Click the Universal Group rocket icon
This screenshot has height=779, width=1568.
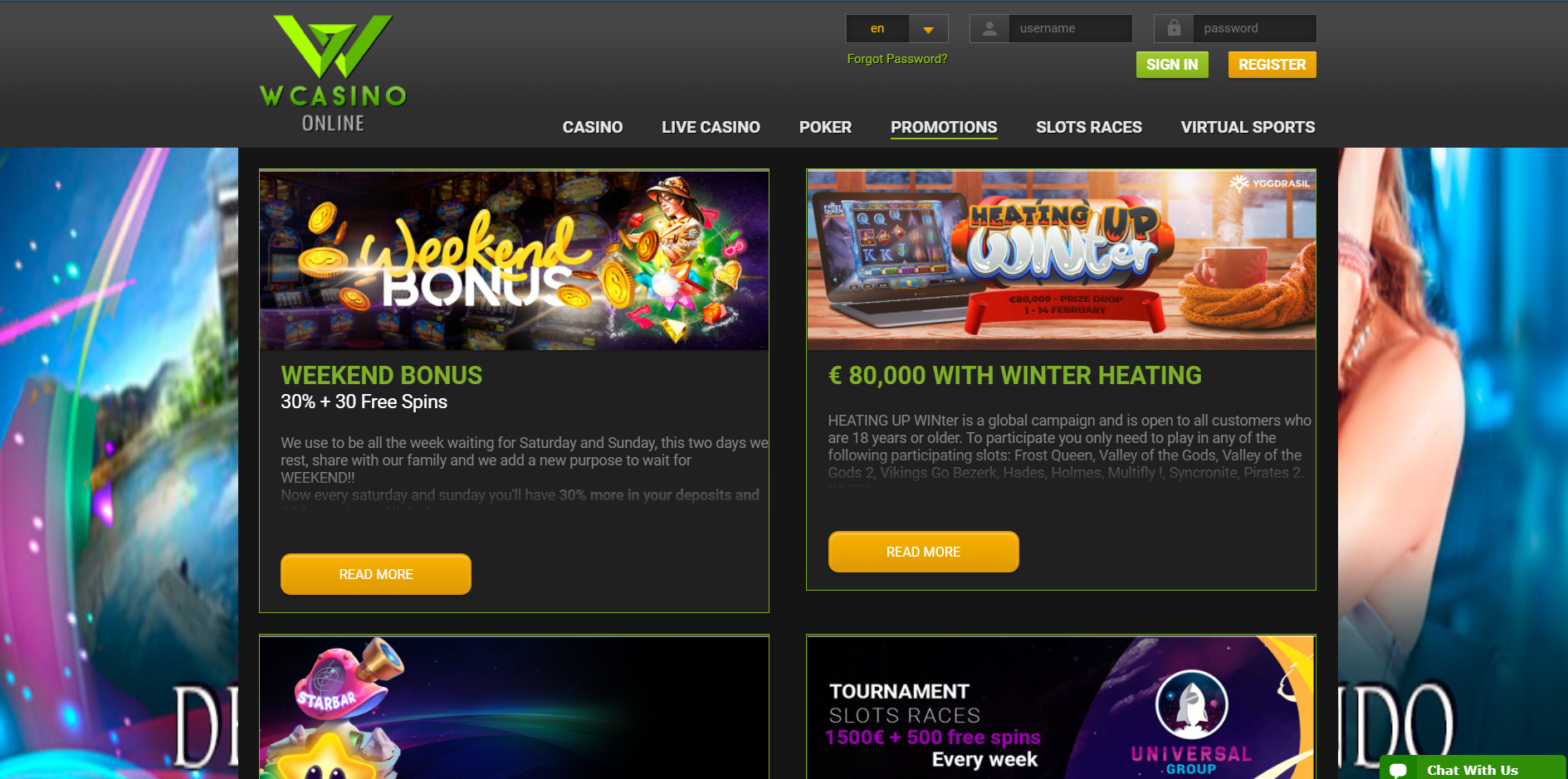point(1191,704)
